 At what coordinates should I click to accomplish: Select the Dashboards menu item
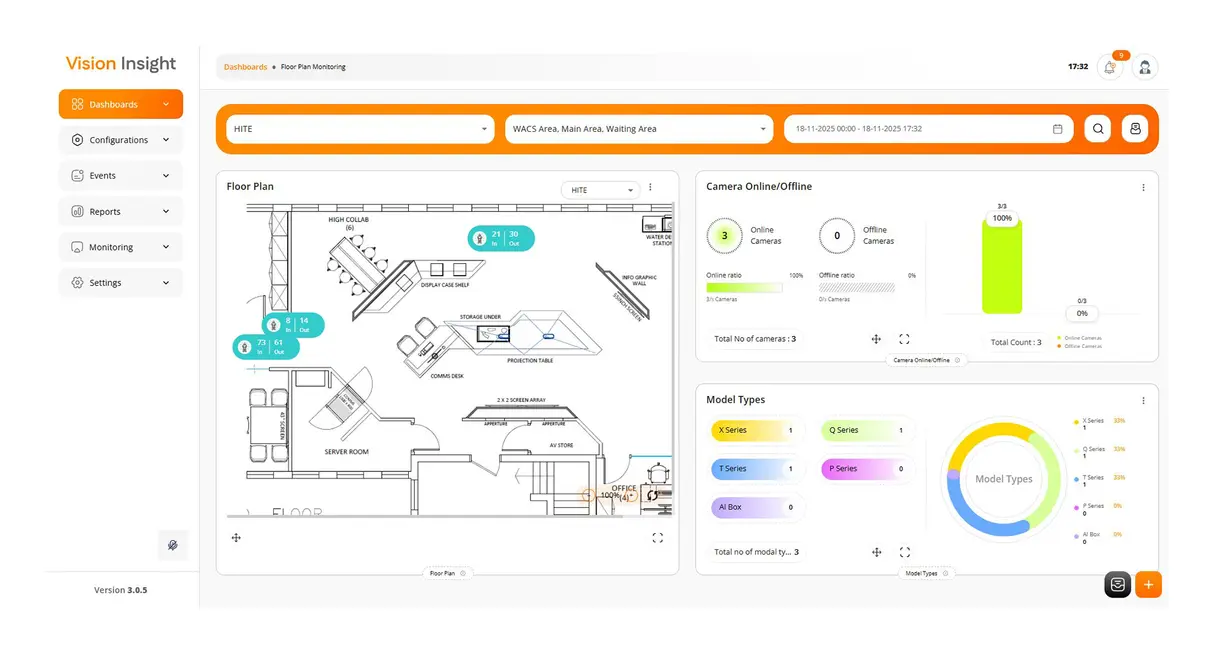[121, 104]
